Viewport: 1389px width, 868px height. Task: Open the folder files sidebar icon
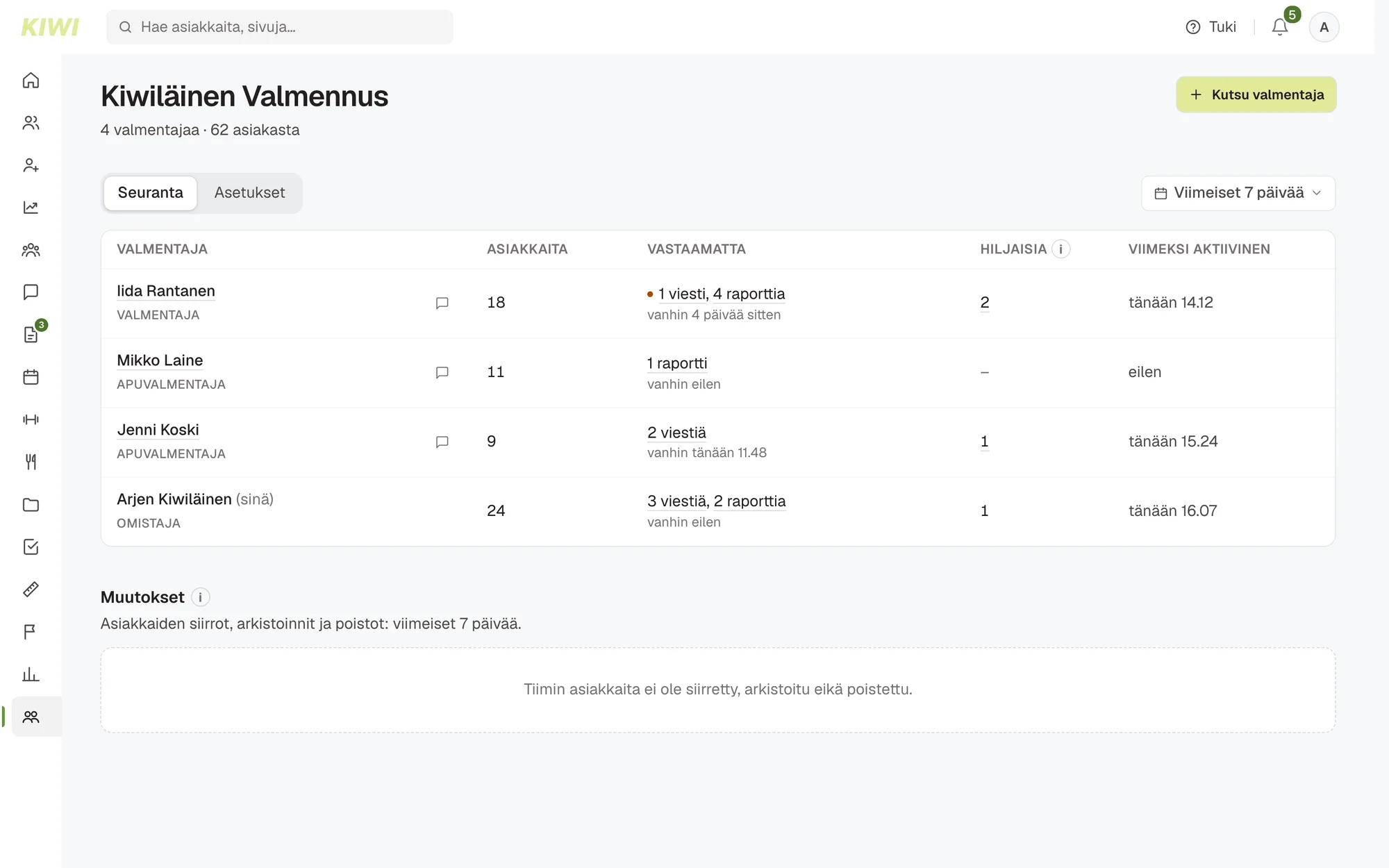click(31, 505)
